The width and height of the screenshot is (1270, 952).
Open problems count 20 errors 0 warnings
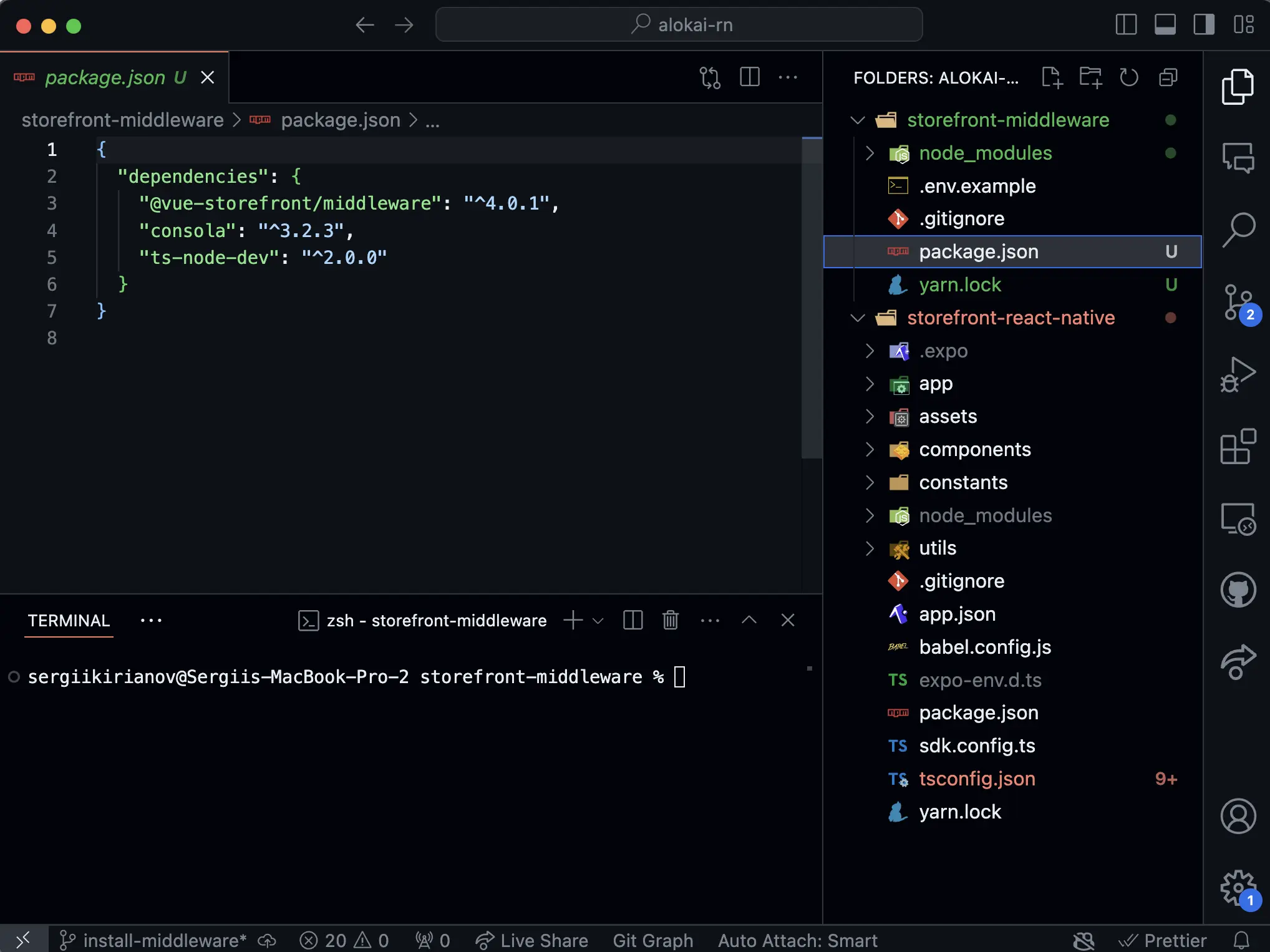pyautogui.click(x=344, y=940)
